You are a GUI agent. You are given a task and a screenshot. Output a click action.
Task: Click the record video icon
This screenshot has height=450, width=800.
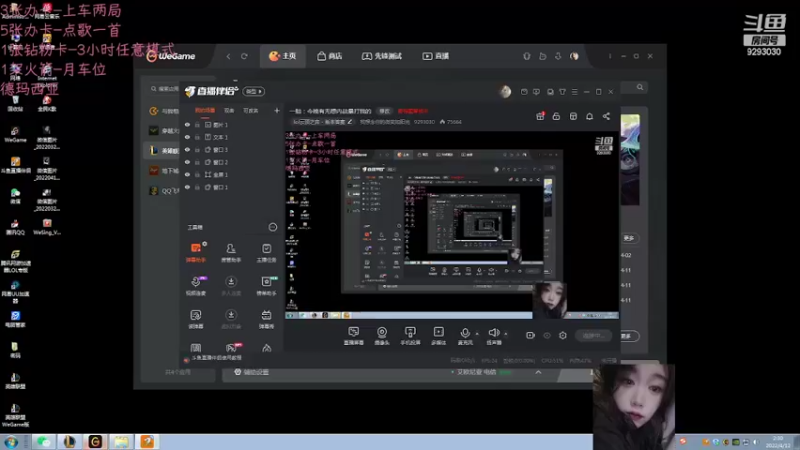coord(530,335)
